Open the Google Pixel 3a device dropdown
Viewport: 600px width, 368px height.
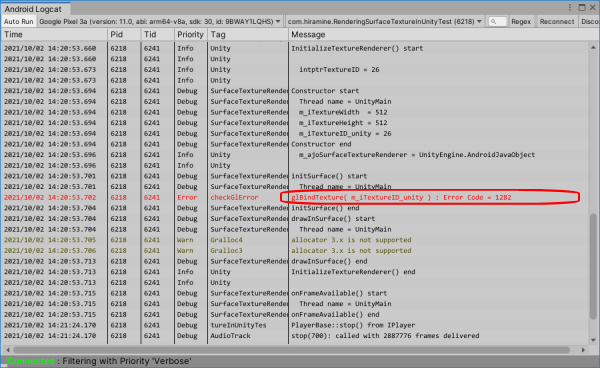click(x=160, y=21)
